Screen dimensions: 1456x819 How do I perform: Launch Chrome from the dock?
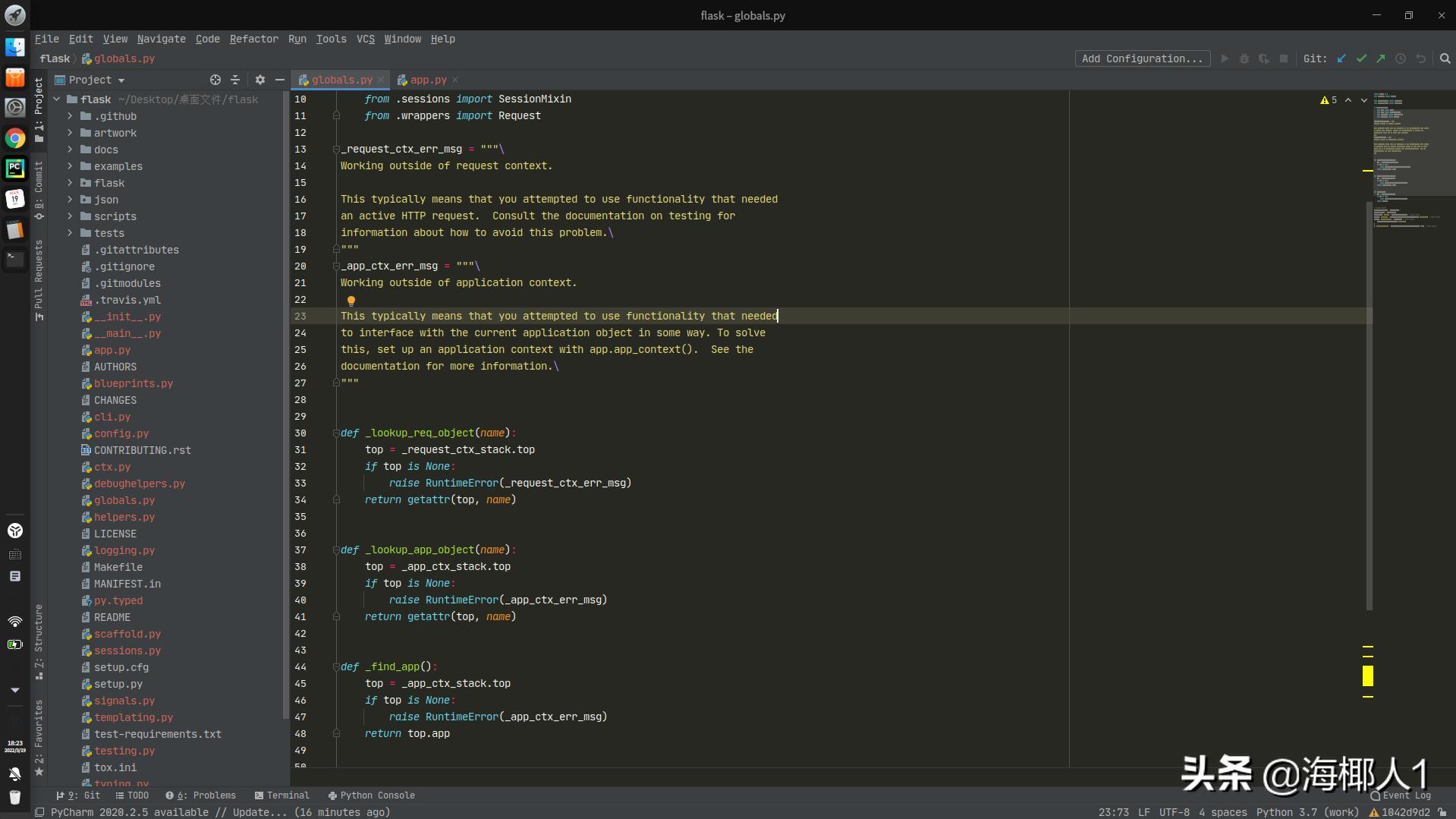pos(15,138)
